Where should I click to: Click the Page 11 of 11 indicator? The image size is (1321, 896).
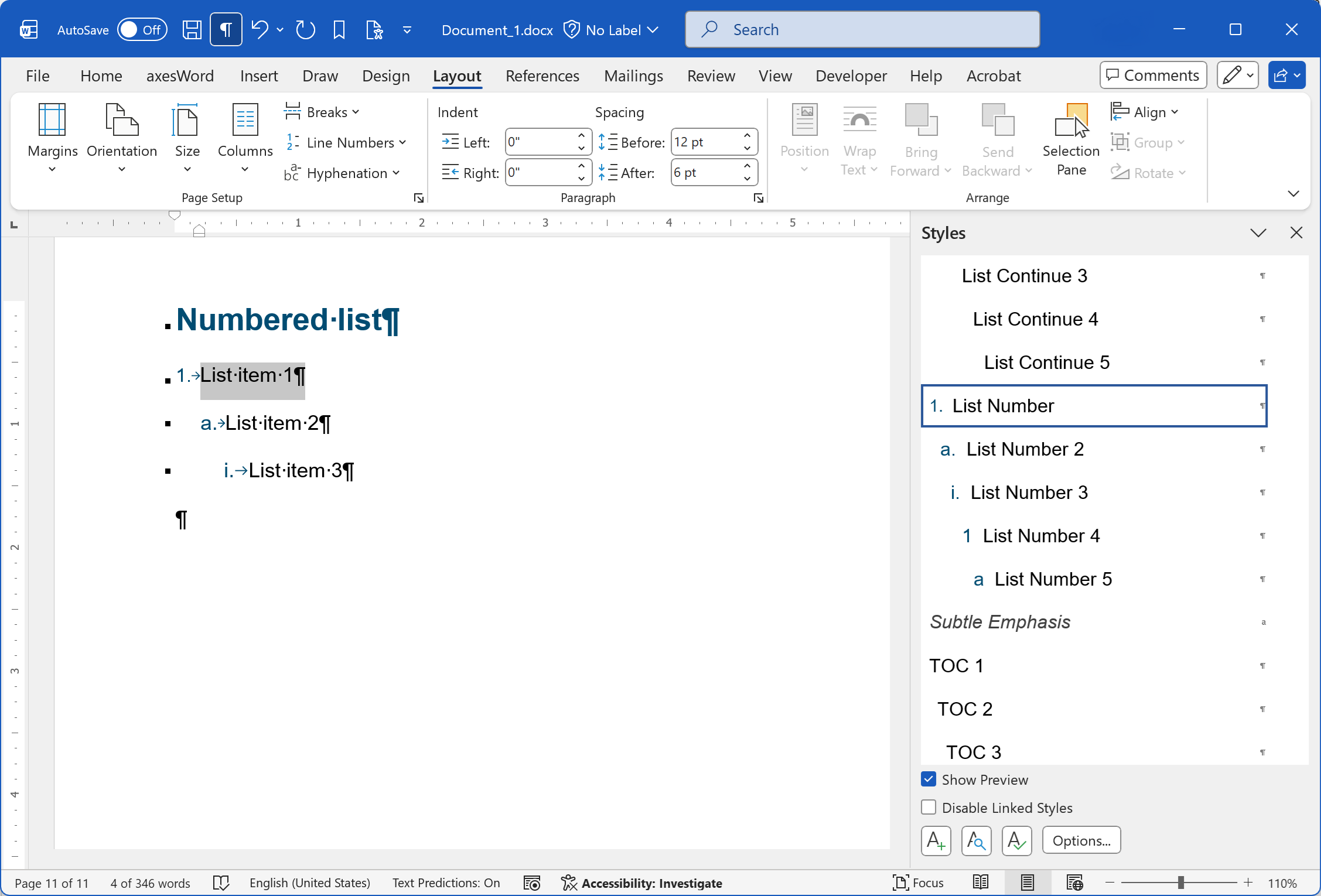click(52, 883)
